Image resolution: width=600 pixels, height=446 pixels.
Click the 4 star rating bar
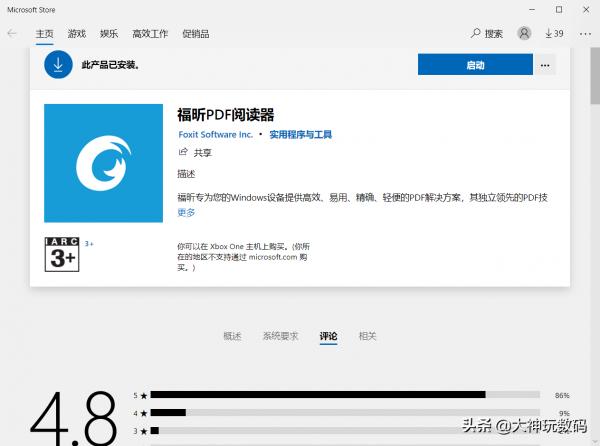345,412
